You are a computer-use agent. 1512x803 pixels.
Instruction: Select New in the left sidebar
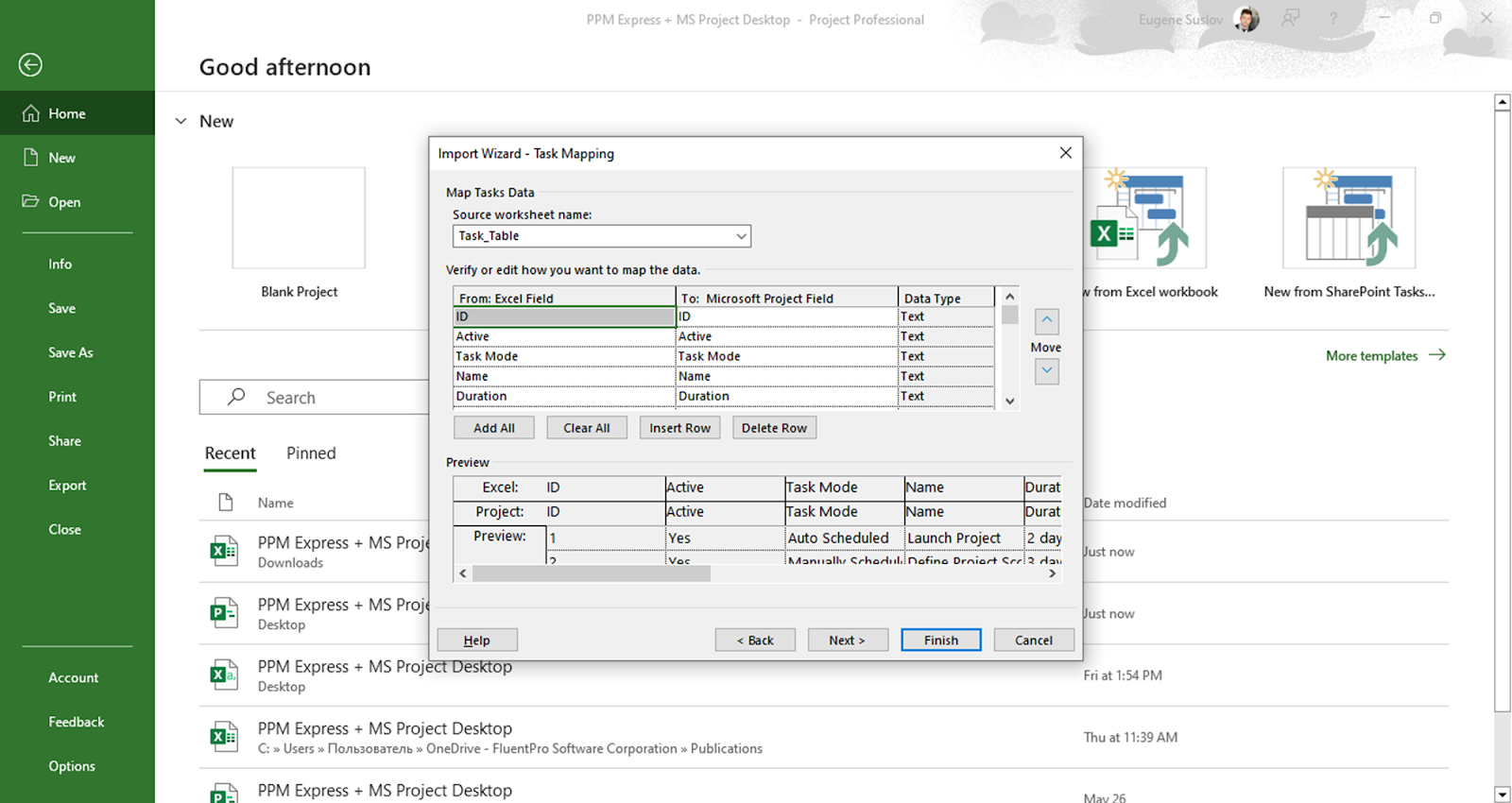click(77, 158)
